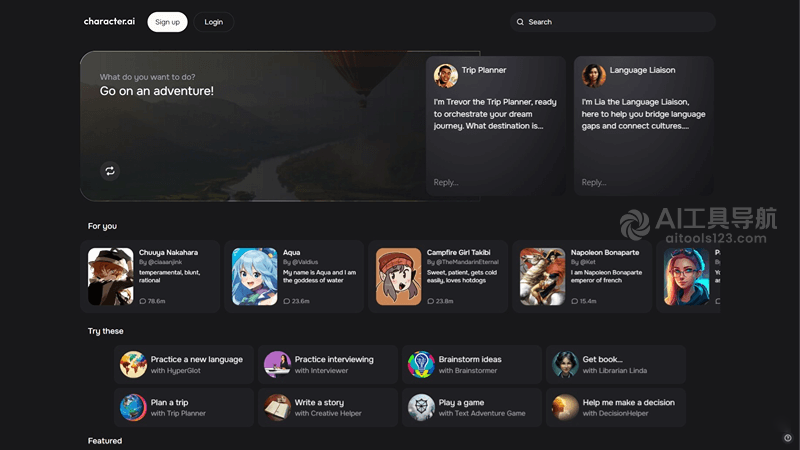800x450 pixels.
Task: Select Get book recommendations with Librarian Linda
Action: click(x=615, y=364)
